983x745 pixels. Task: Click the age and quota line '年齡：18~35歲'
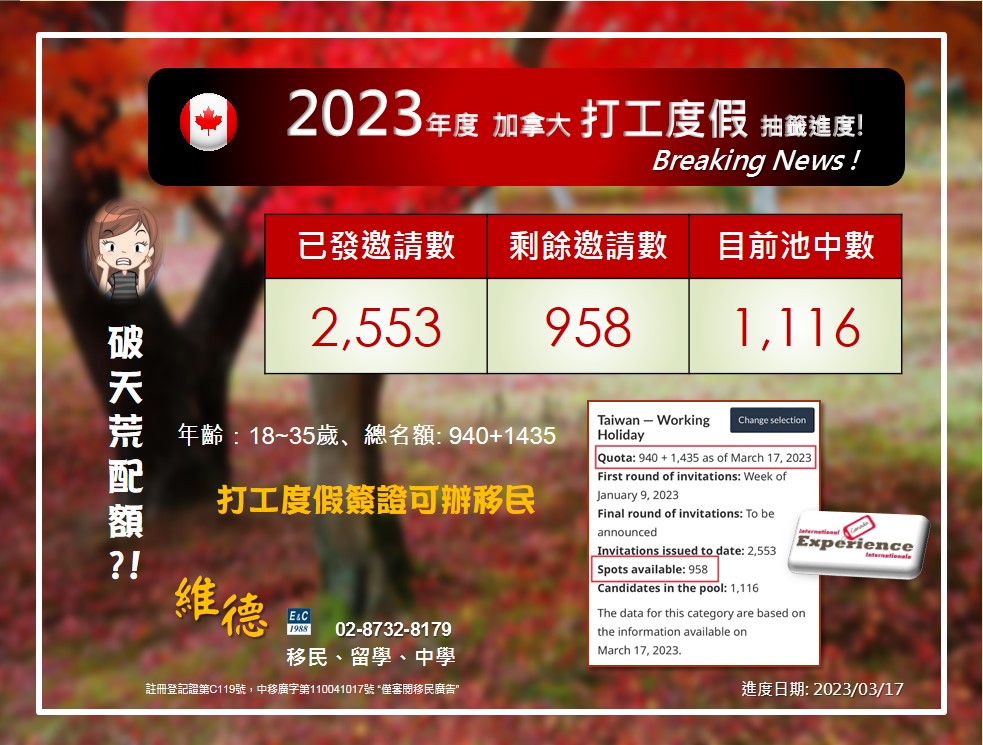(x=367, y=435)
